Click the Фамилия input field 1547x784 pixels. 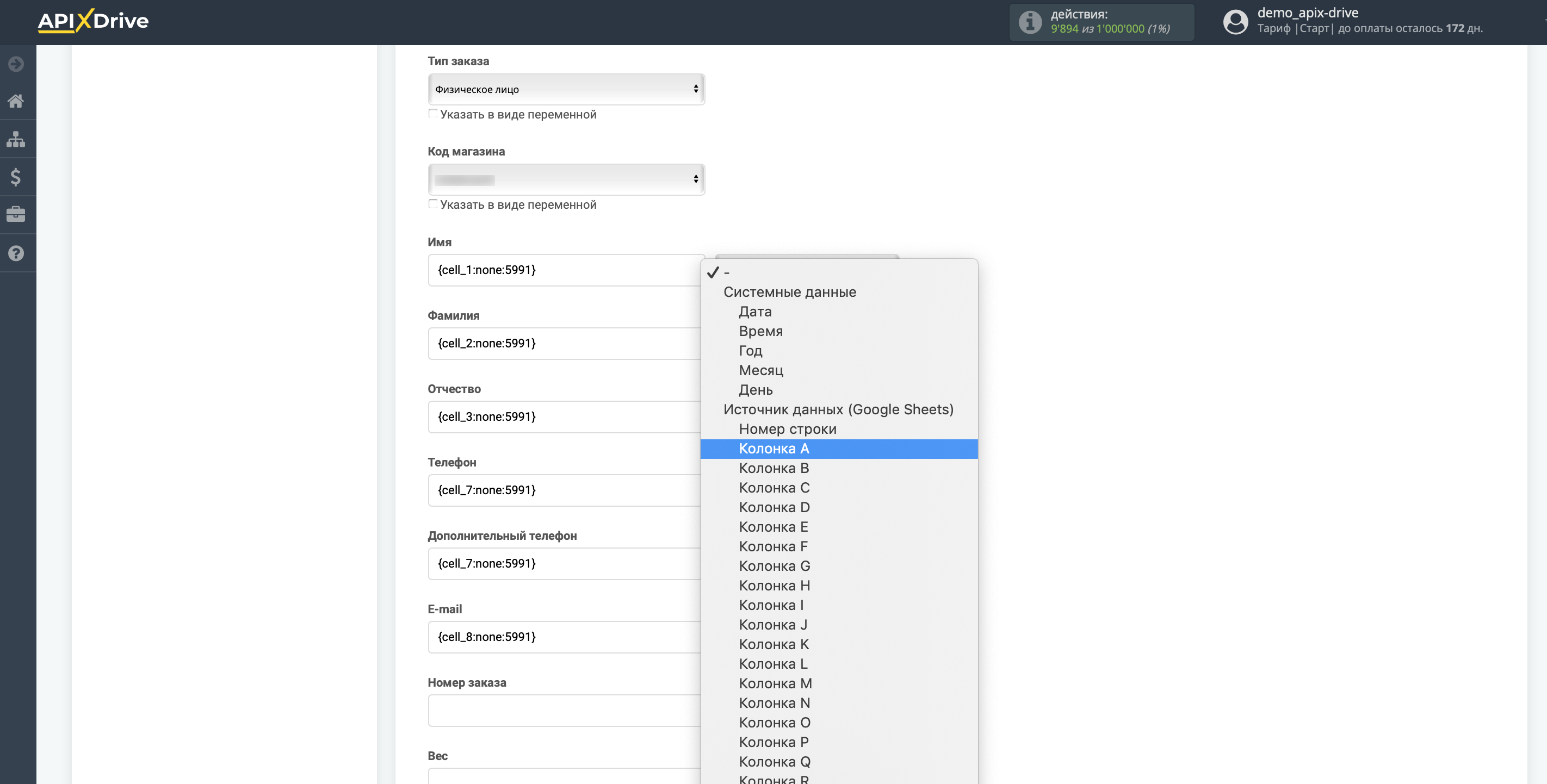[565, 344]
